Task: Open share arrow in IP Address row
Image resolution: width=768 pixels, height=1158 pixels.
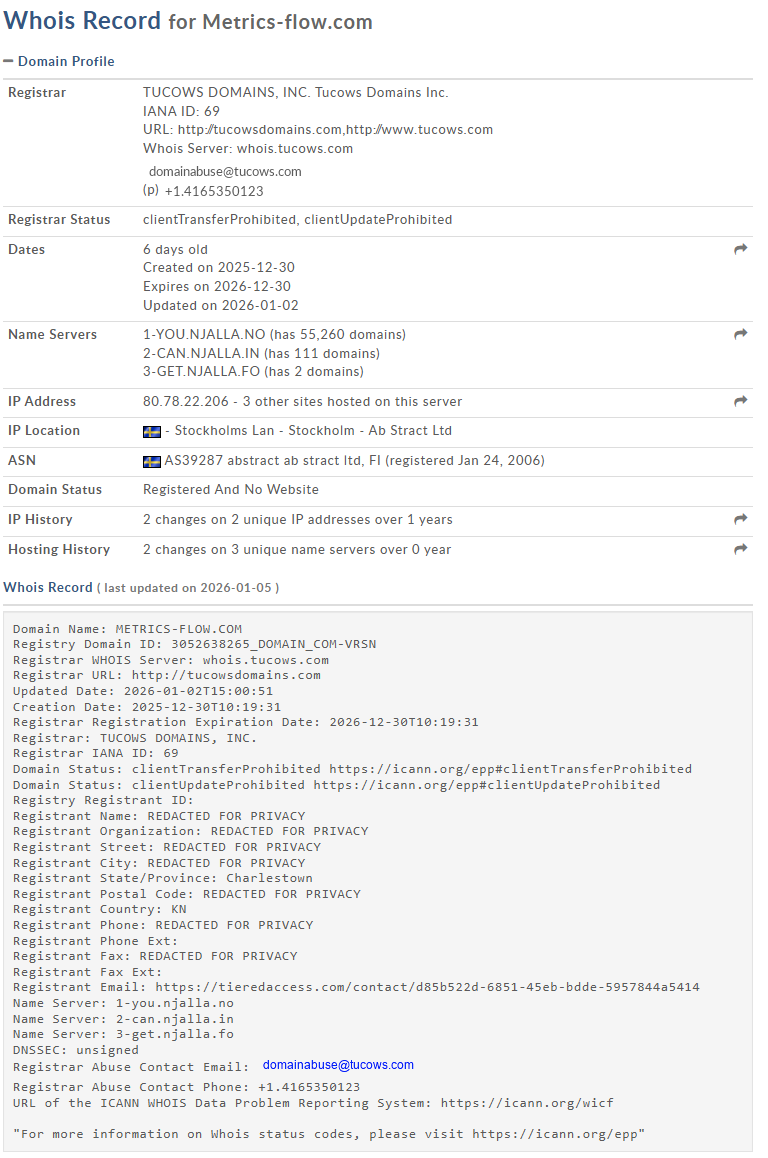Action: click(x=741, y=401)
